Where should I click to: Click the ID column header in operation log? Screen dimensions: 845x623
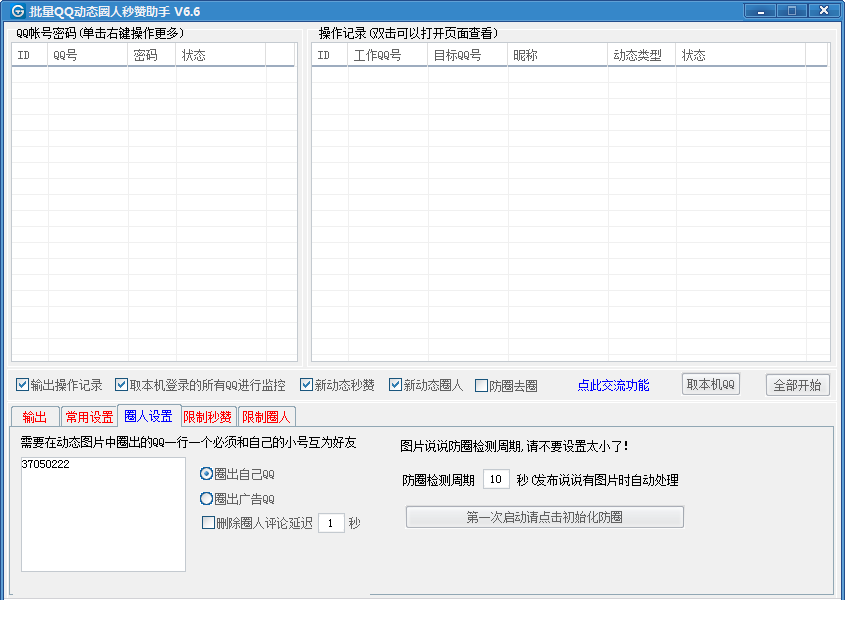pos(330,55)
